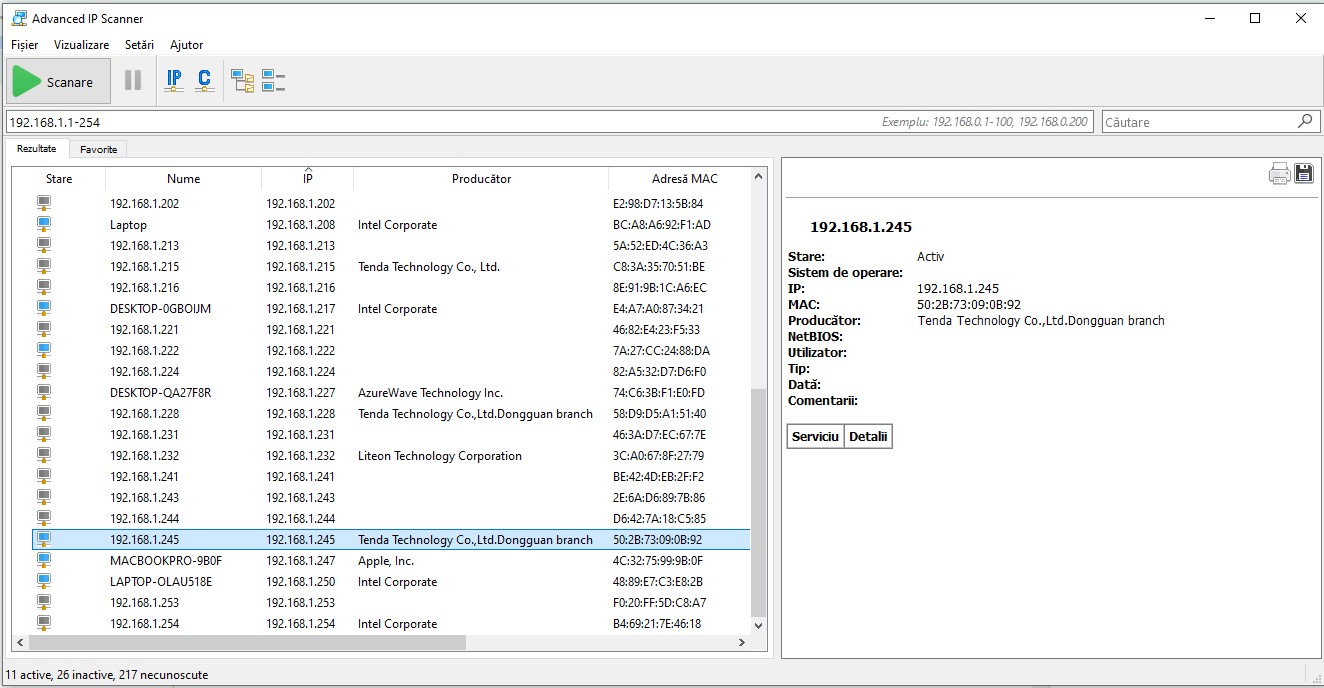Sort the list by the IP column header
This screenshot has width=1324, height=688.
coord(308,179)
